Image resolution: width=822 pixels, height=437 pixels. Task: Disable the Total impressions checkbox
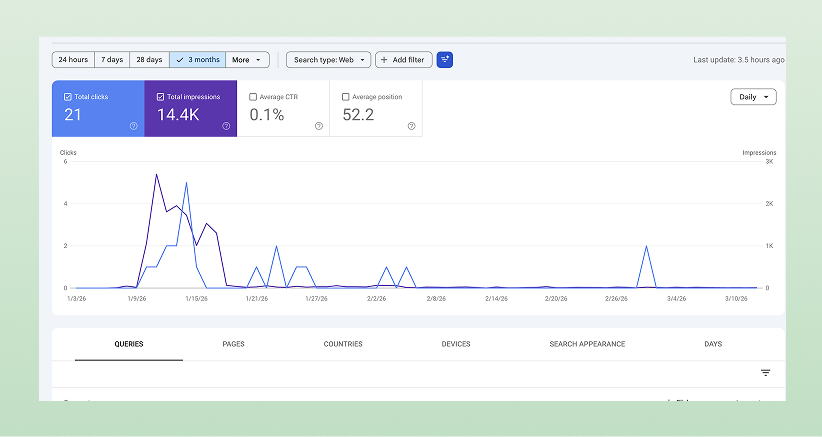[160, 97]
